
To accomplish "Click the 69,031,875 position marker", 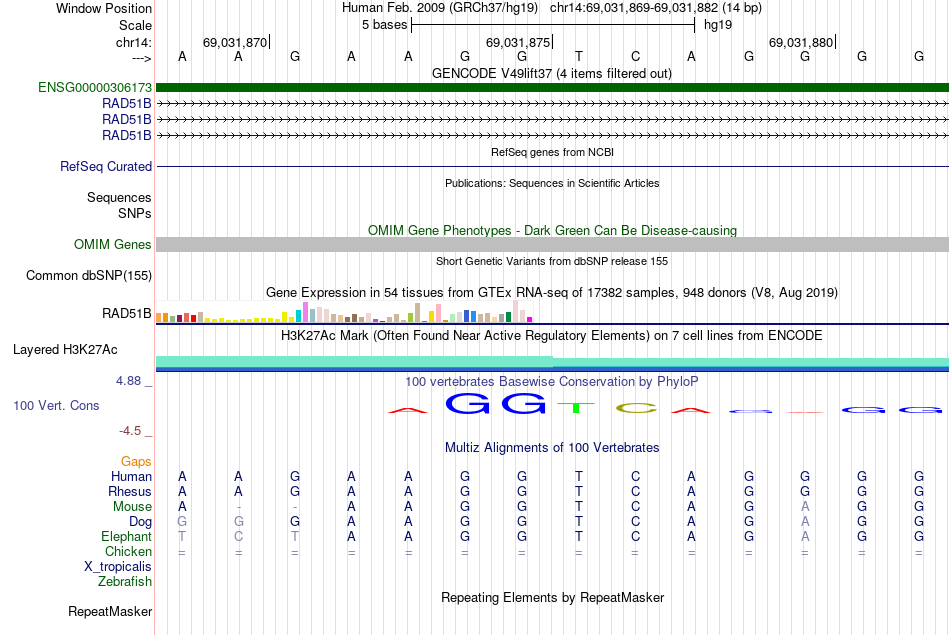I will click(519, 42).
